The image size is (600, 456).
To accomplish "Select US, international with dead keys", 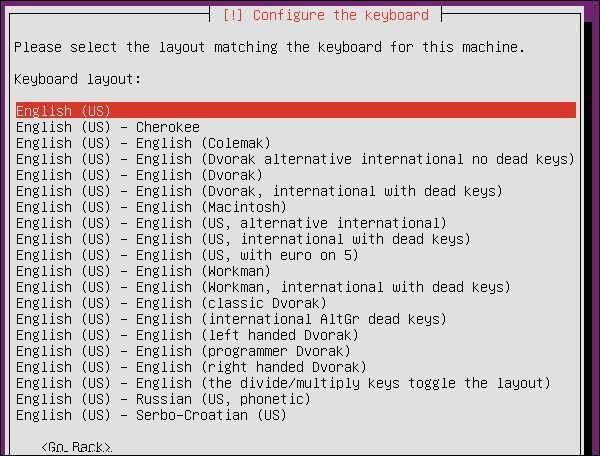I will [x=243, y=239].
